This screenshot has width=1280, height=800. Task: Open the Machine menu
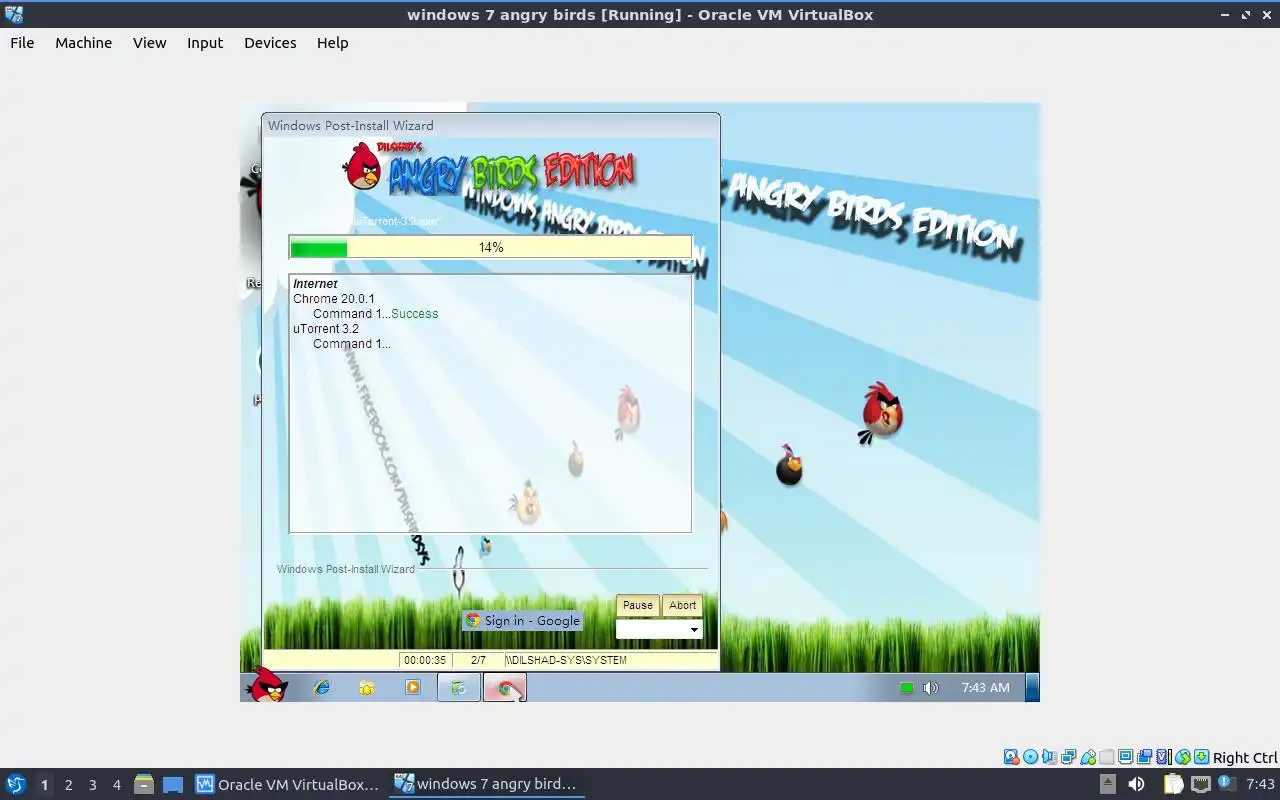point(84,43)
